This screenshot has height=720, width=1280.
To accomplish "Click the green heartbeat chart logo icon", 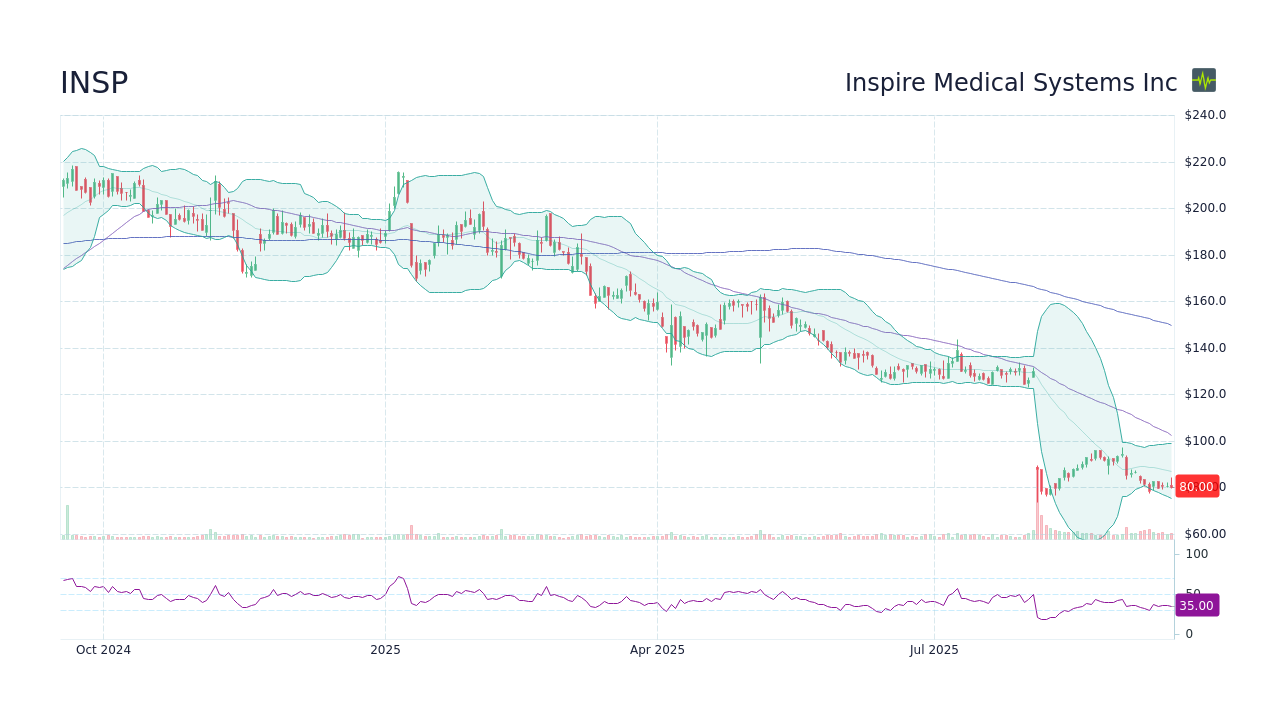I will (1203, 80).
